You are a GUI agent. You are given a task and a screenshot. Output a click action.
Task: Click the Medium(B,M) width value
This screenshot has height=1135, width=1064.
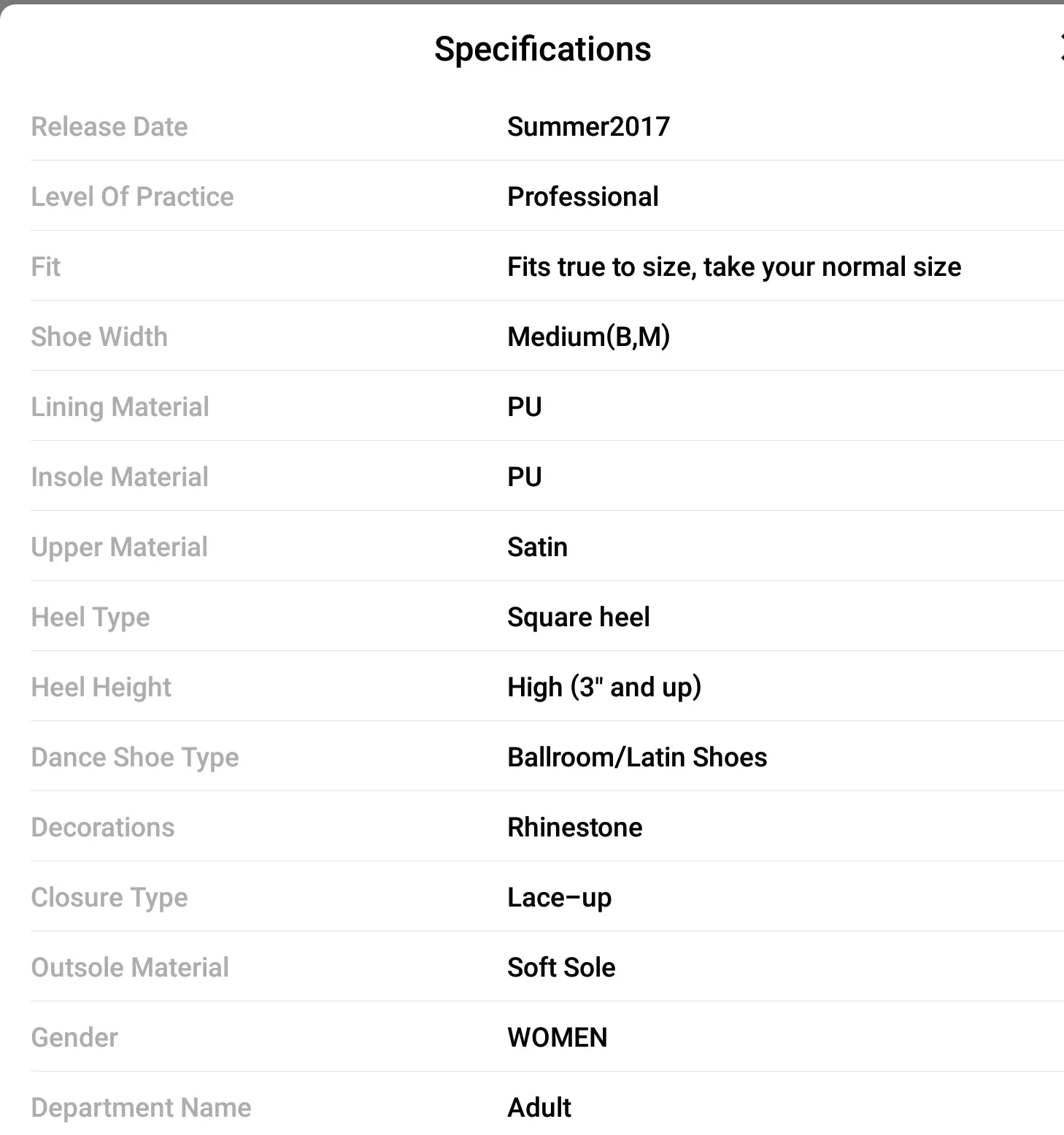588,337
